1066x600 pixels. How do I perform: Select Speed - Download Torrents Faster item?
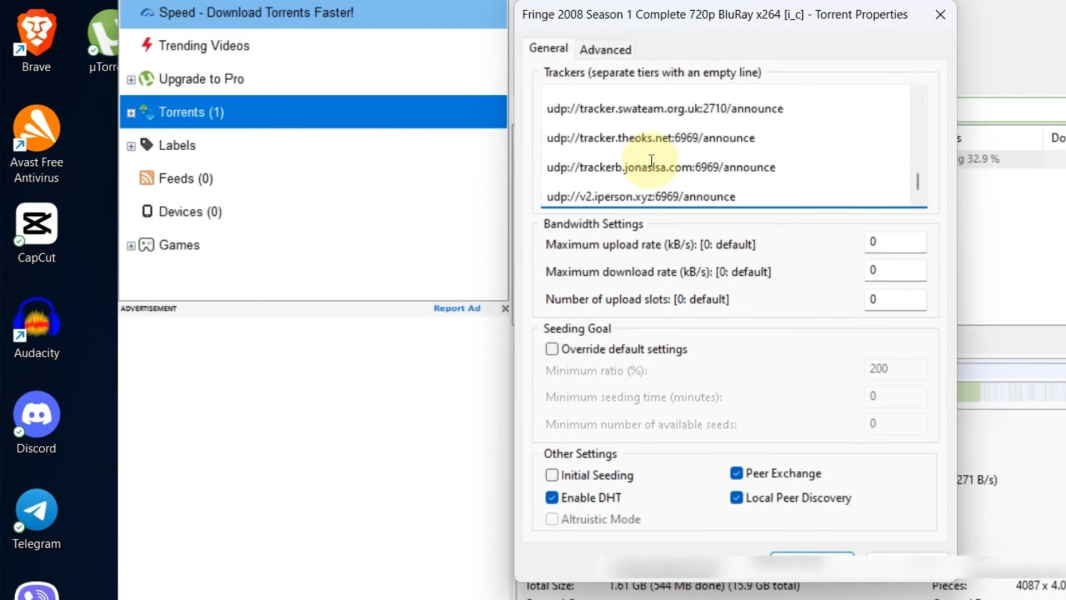click(313, 13)
